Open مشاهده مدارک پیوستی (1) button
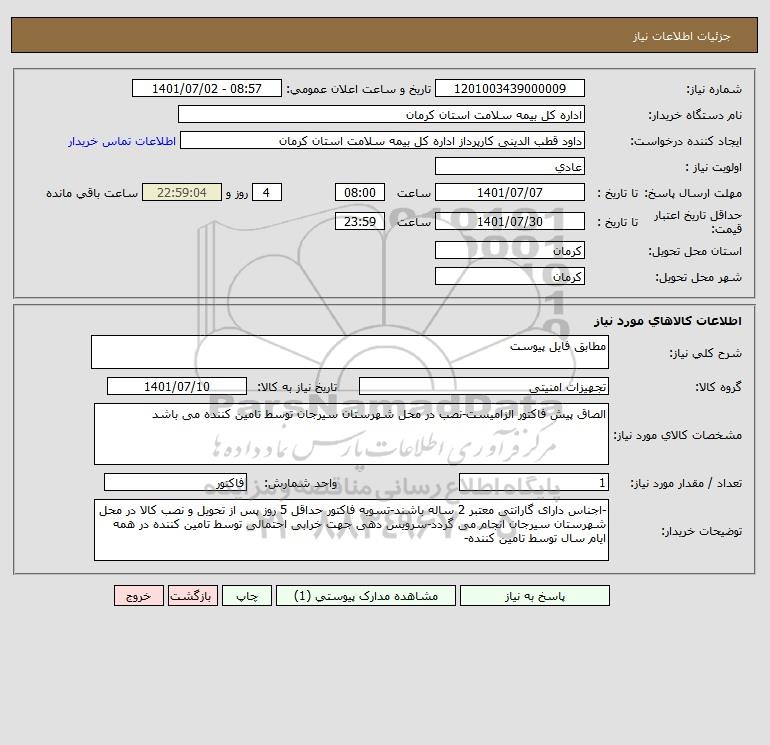Viewport: 770px width, 745px height. click(366, 596)
